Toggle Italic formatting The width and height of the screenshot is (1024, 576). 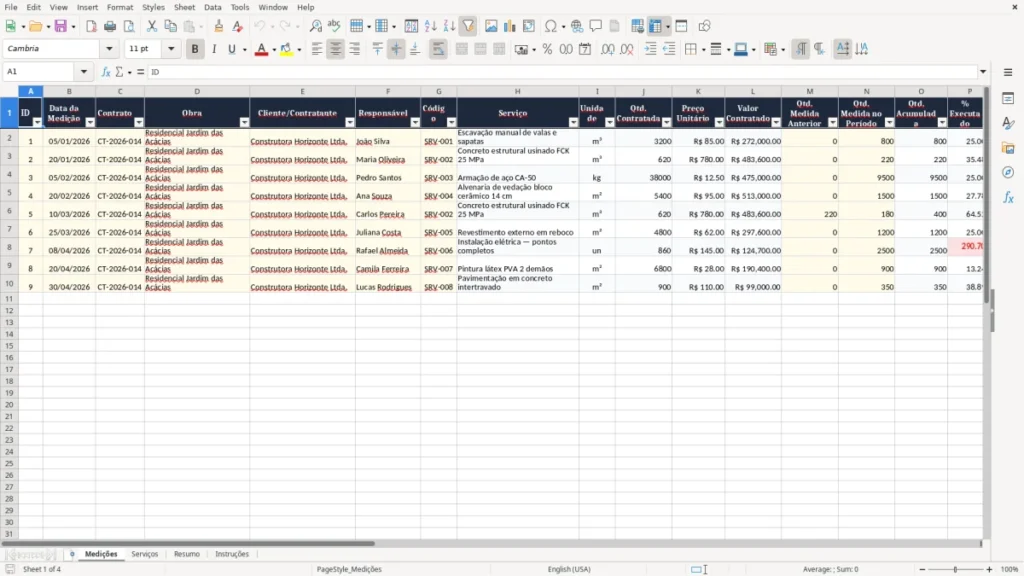point(214,49)
